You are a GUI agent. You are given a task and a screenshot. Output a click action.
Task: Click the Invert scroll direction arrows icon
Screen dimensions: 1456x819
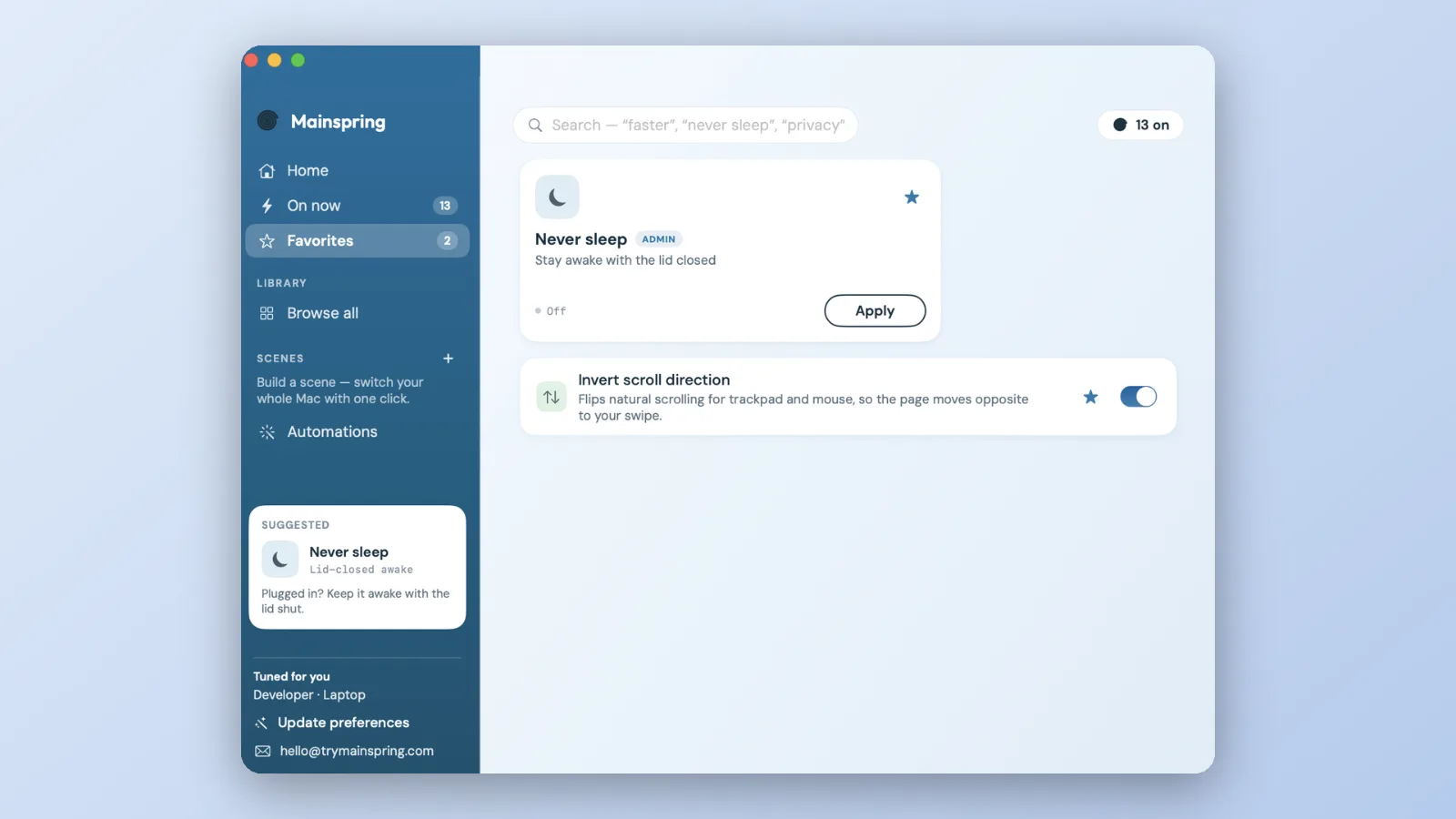click(551, 397)
